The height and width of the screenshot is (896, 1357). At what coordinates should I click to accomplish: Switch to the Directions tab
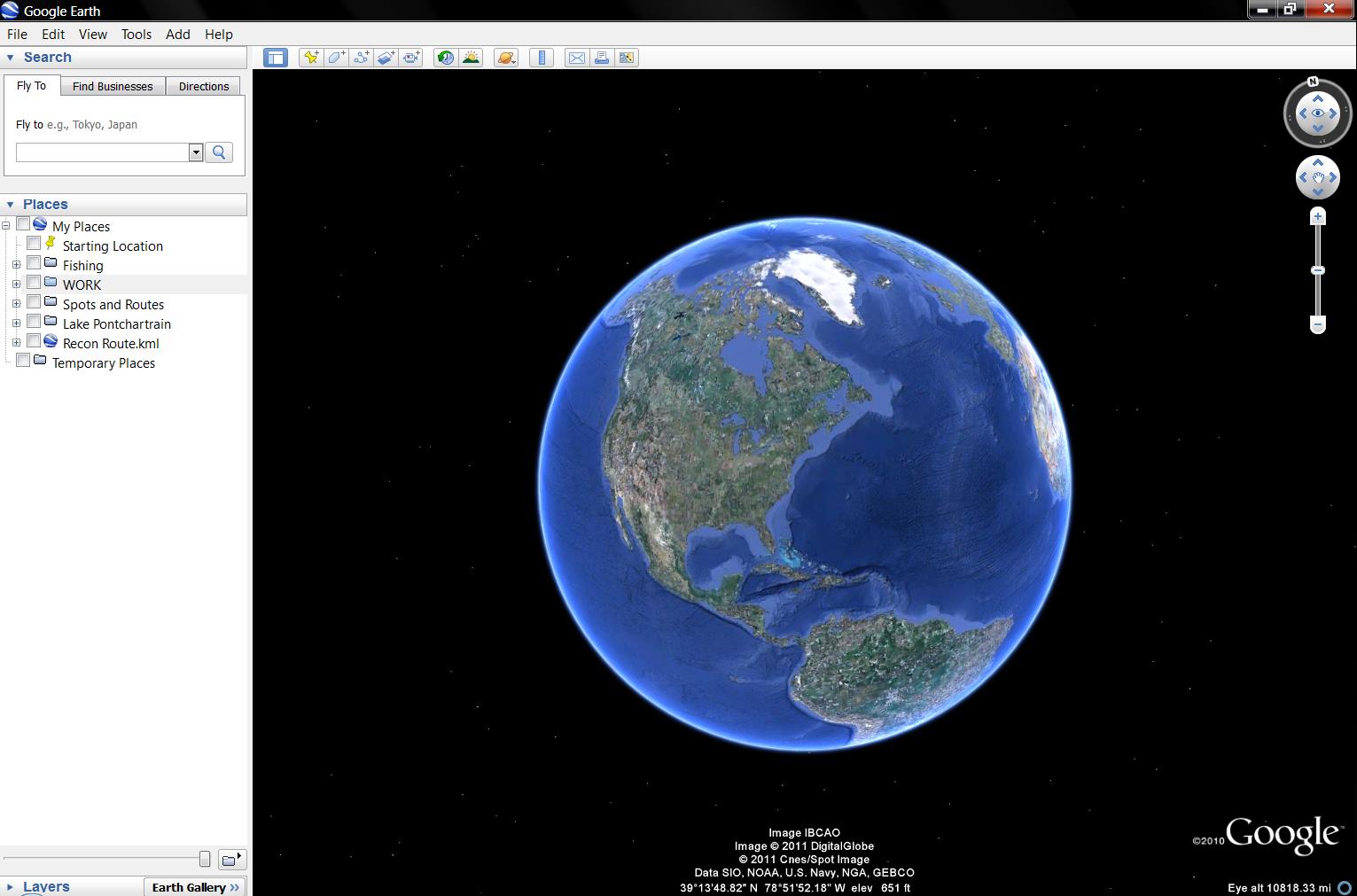pyautogui.click(x=204, y=86)
